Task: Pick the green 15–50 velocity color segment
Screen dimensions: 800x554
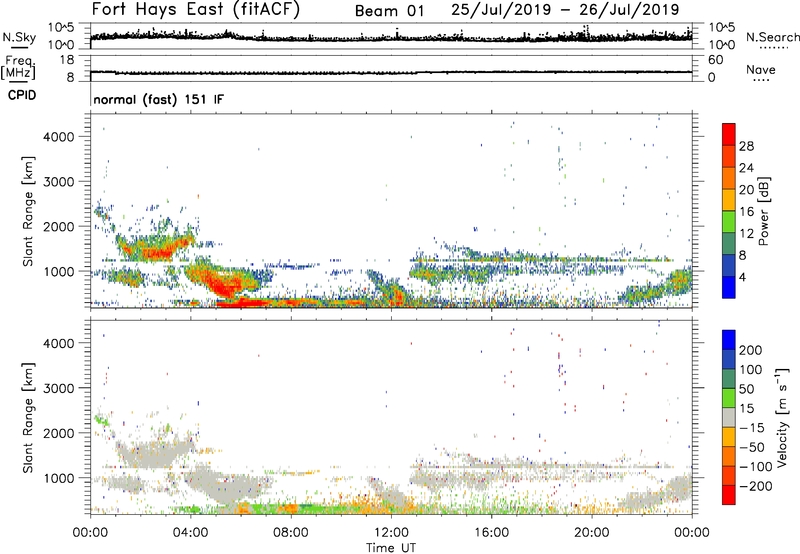Action: [729, 398]
